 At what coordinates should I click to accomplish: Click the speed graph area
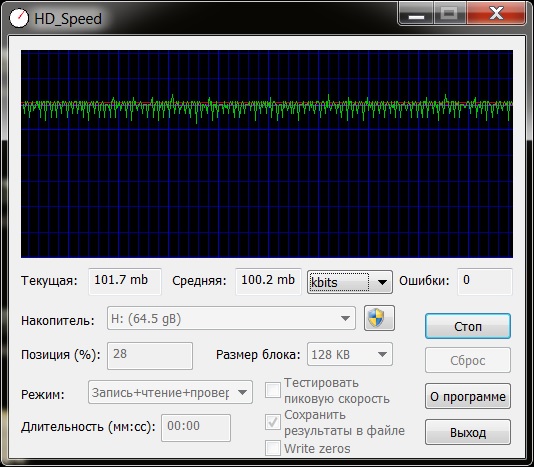pos(267,154)
